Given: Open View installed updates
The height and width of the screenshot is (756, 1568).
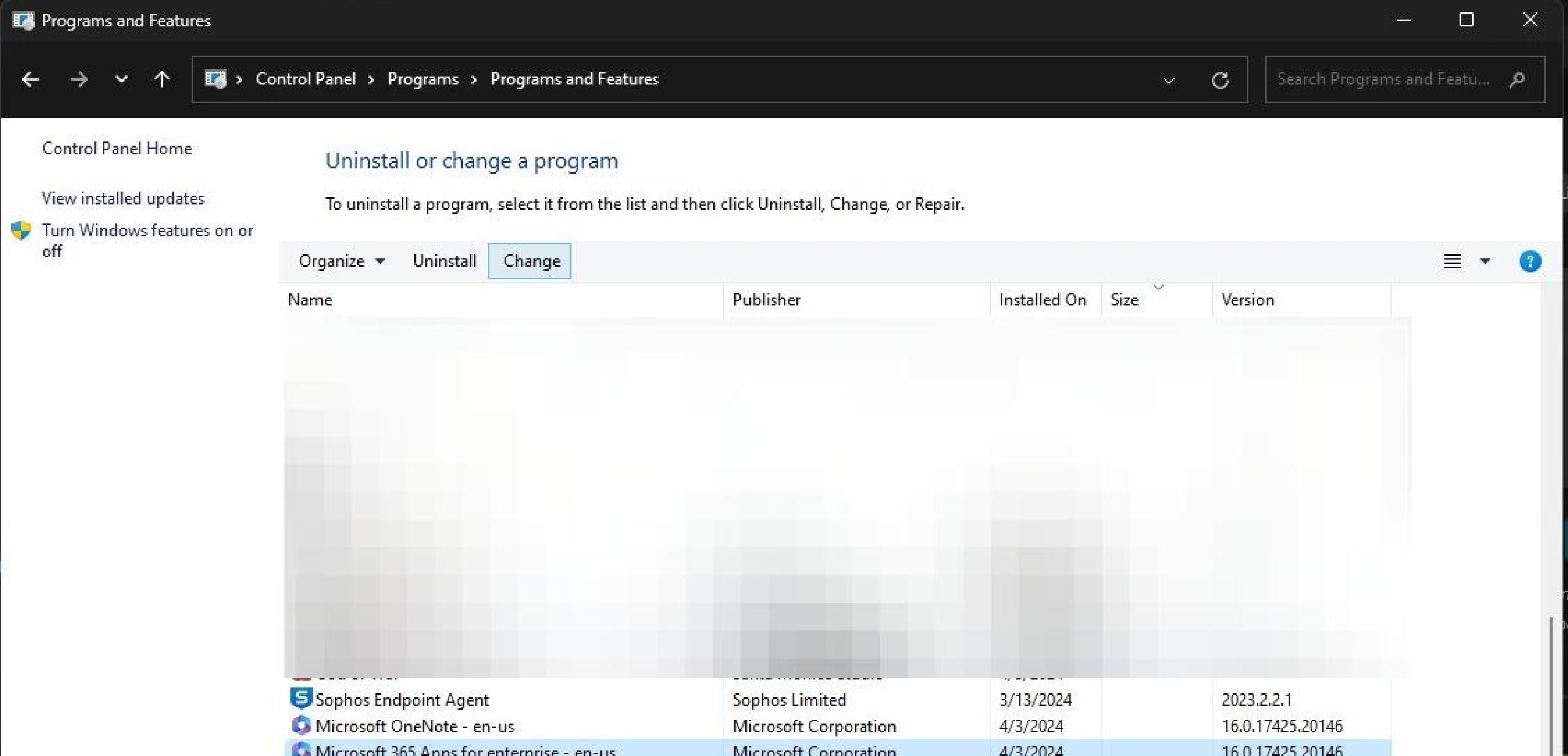Looking at the screenshot, I should tap(123, 198).
